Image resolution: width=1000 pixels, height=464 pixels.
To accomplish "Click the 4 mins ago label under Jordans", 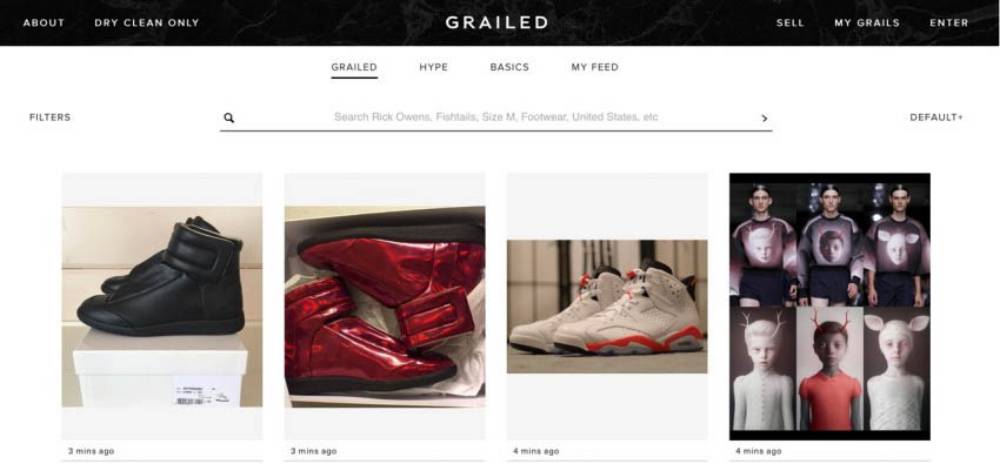I will pos(536,451).
